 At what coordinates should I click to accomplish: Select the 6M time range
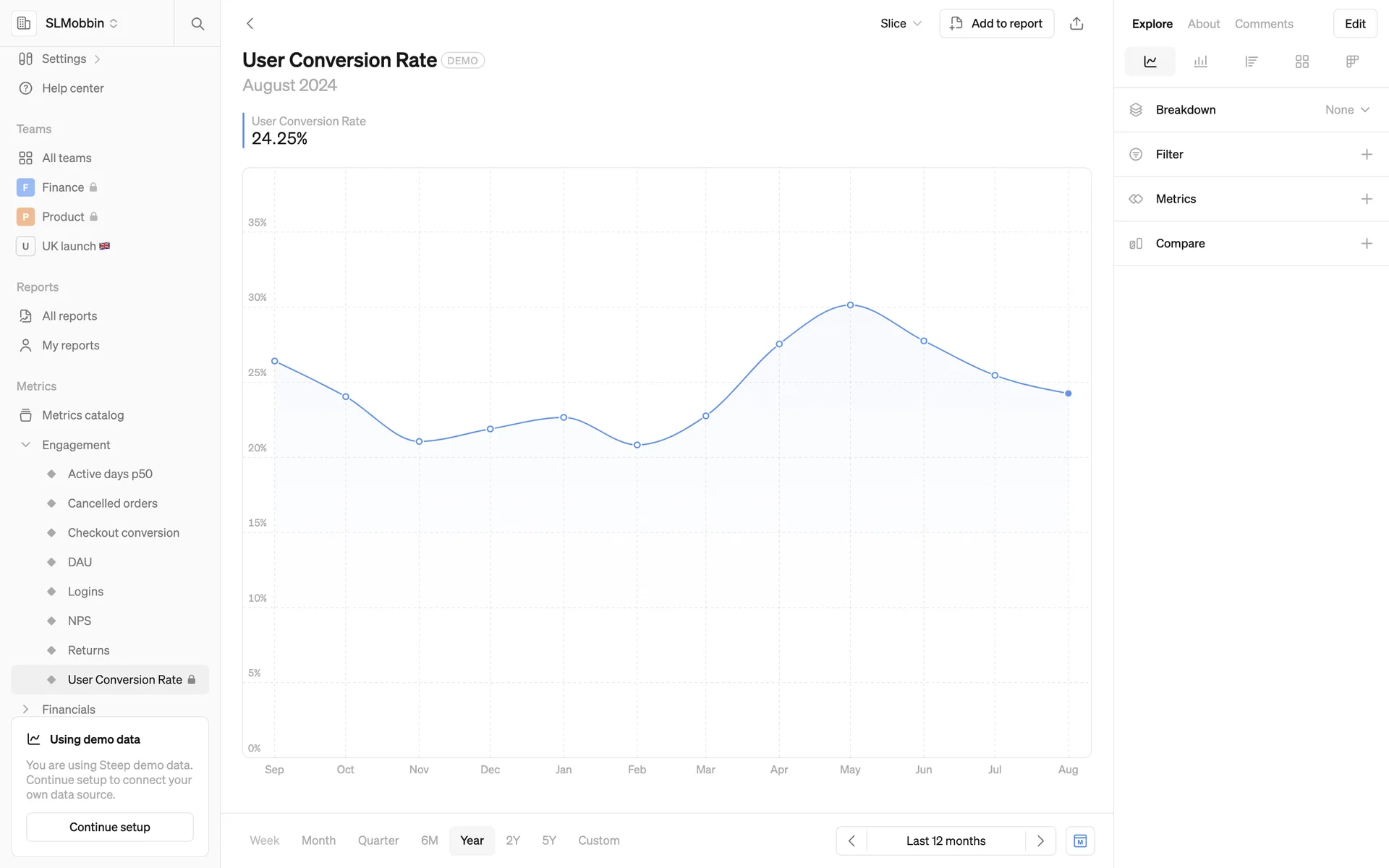tap(429, 841)
